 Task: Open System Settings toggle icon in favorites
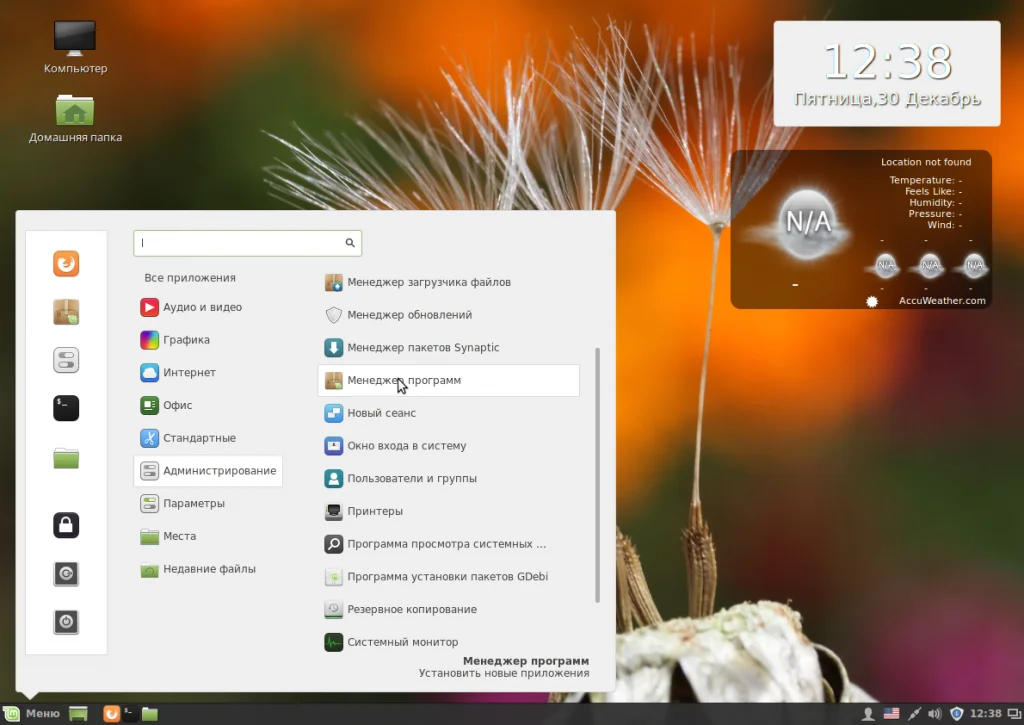pos(66,360)
